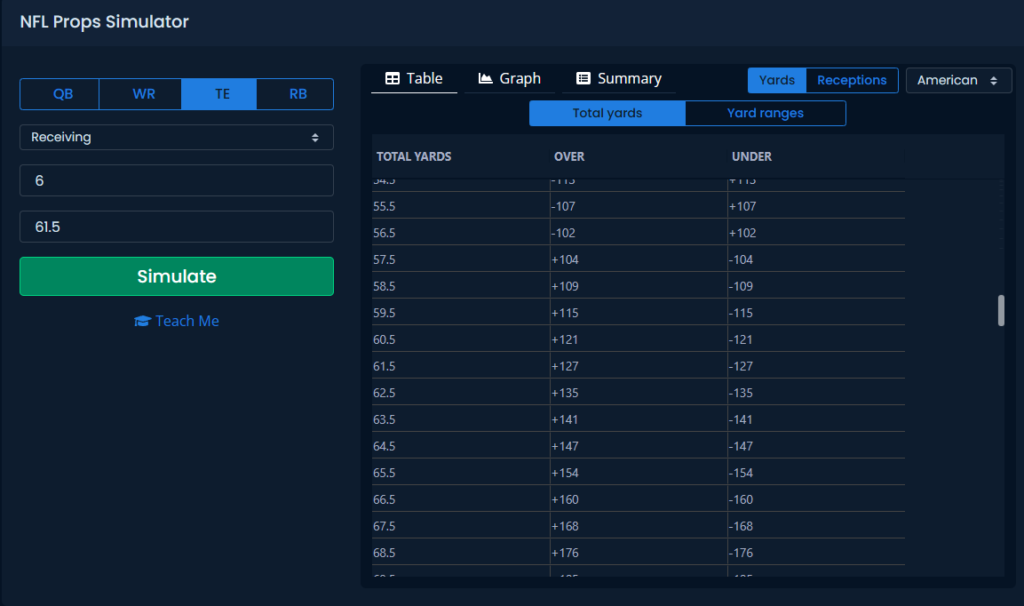Screen dimensions: 1024x606
Task: Click the 60.5 total yards cell
Action: 461,340
